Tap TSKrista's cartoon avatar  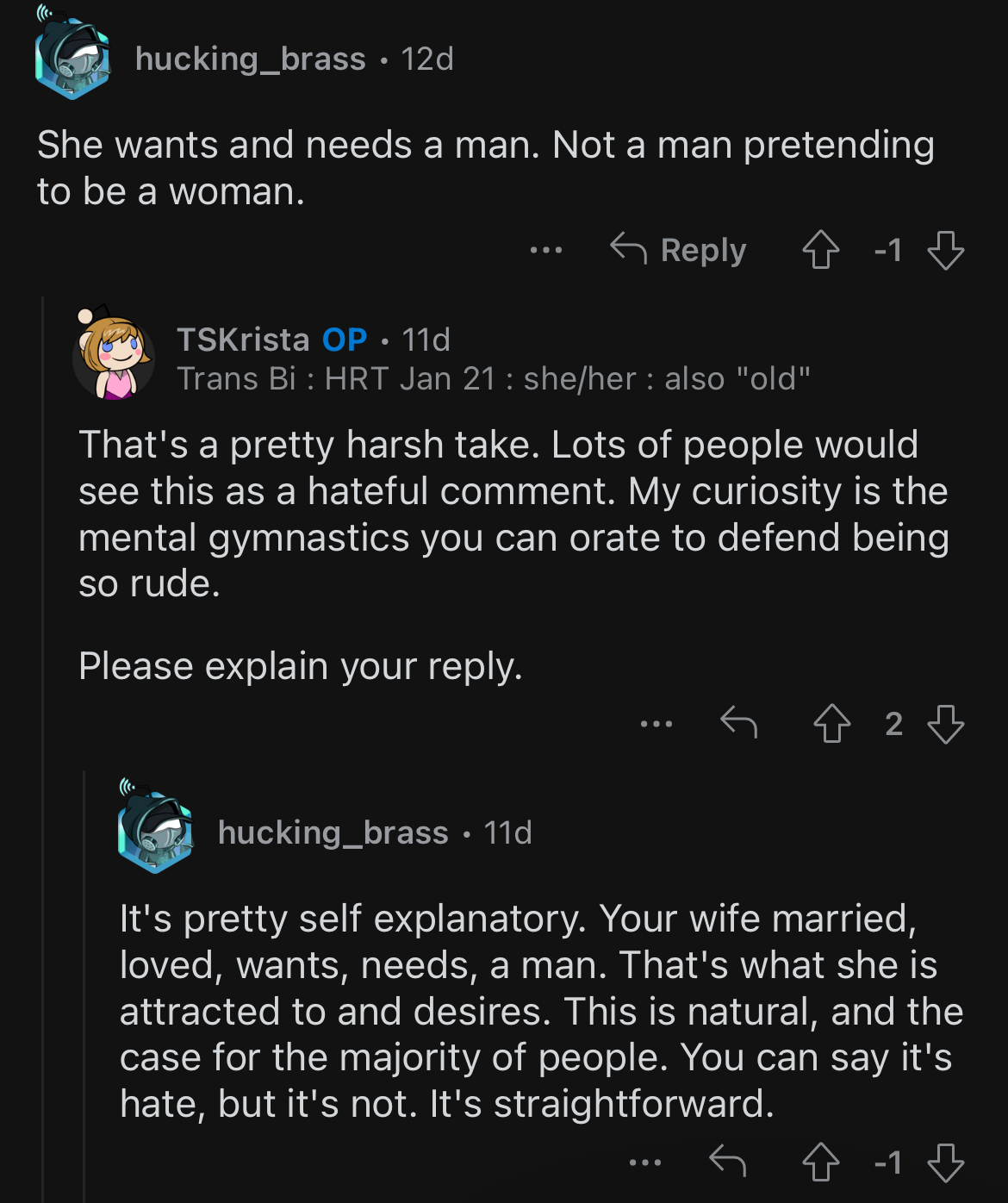point(113,354)
